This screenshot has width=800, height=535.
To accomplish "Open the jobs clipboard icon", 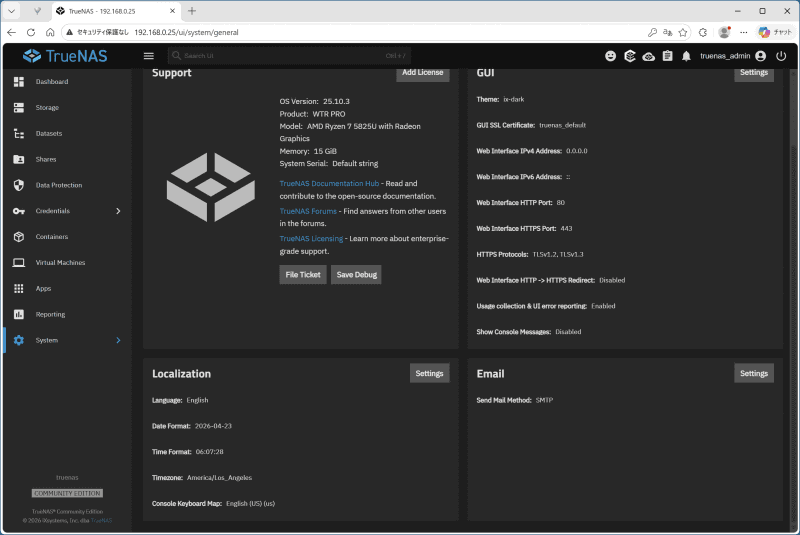I will click(x=667, y=56).
